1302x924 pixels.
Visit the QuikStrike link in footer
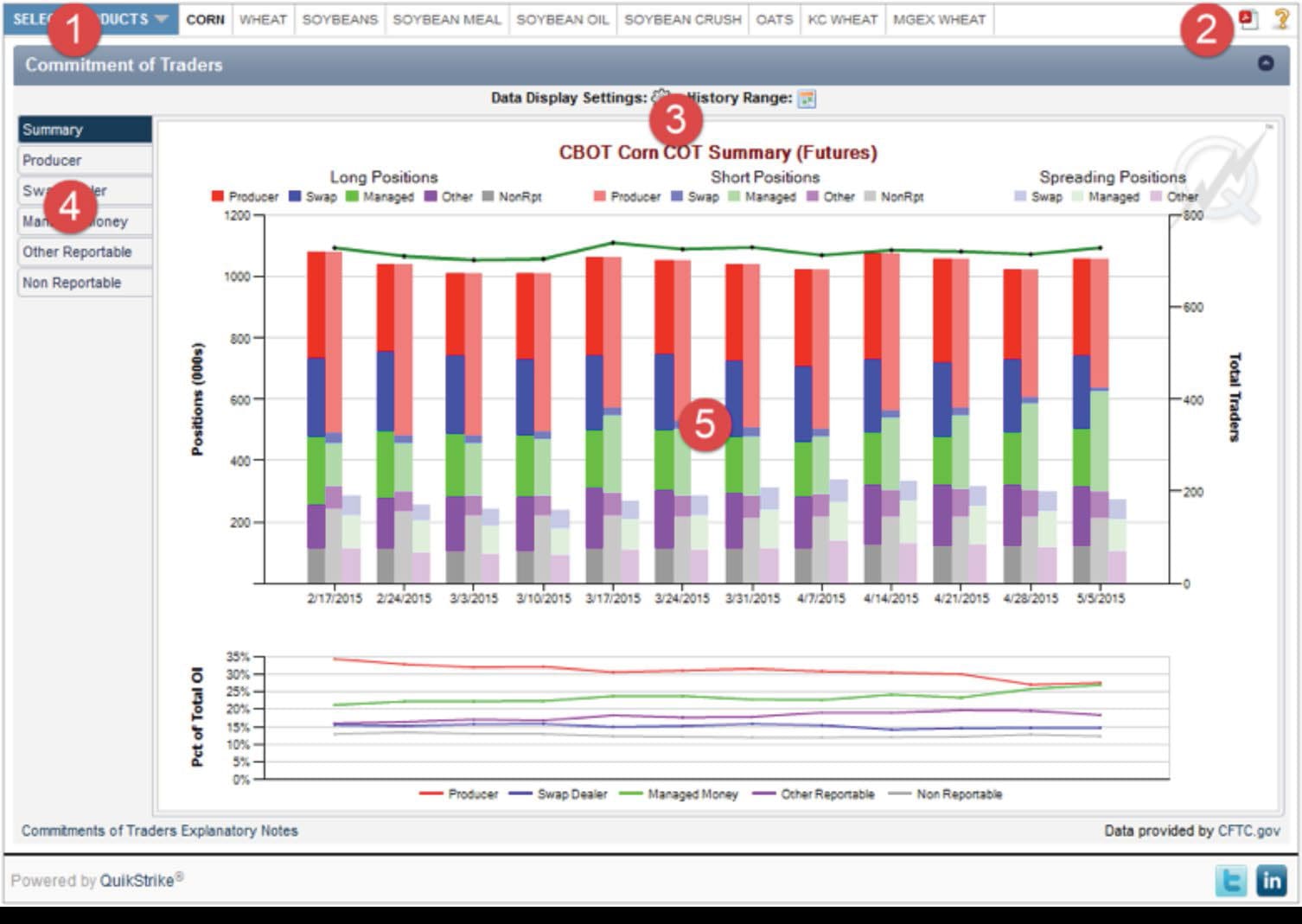pyautogui.click(x=137, y=881)
